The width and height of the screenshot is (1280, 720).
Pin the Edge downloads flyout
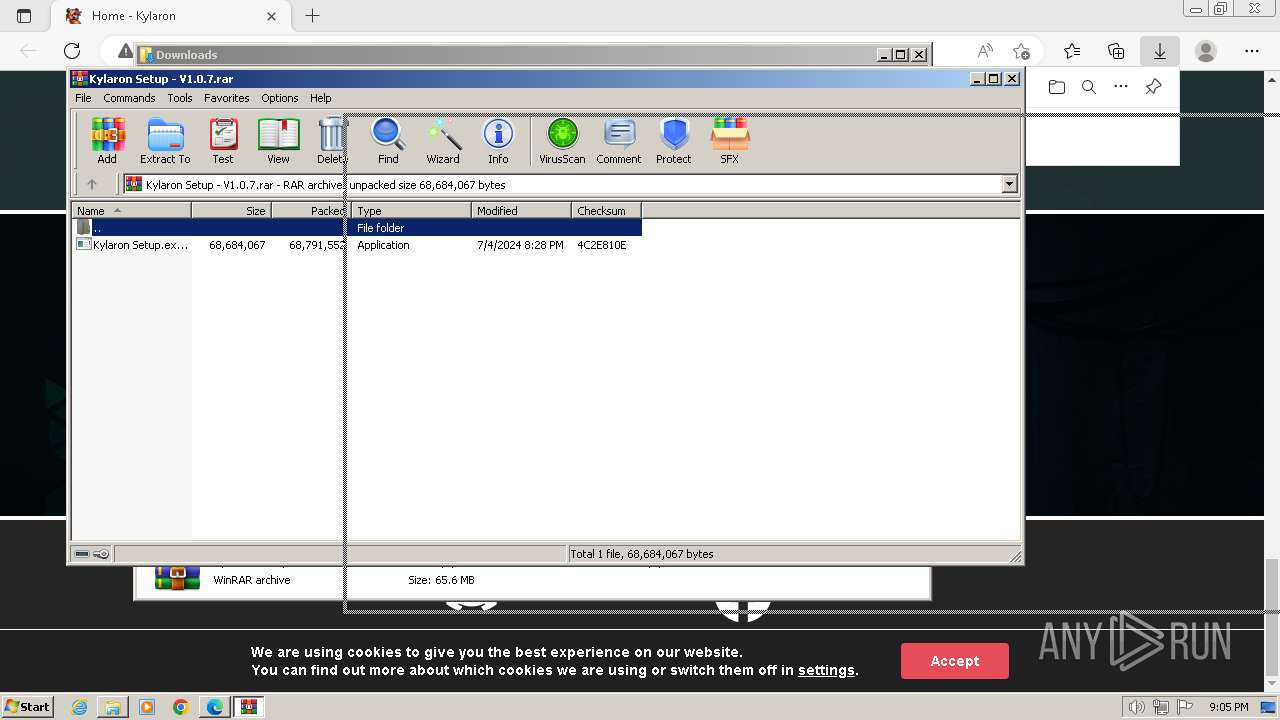coord(1153,87)
